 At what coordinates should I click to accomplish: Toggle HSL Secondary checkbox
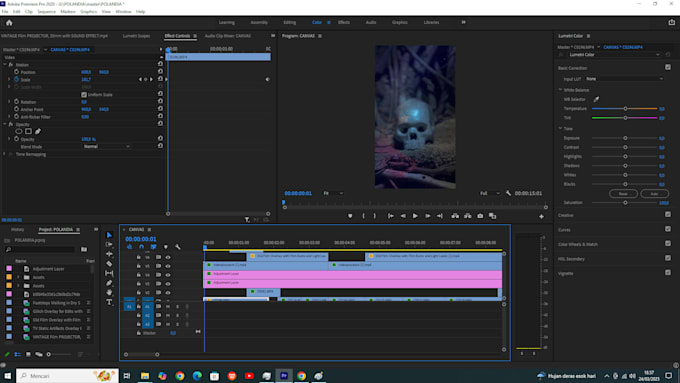tap(668, 258)
